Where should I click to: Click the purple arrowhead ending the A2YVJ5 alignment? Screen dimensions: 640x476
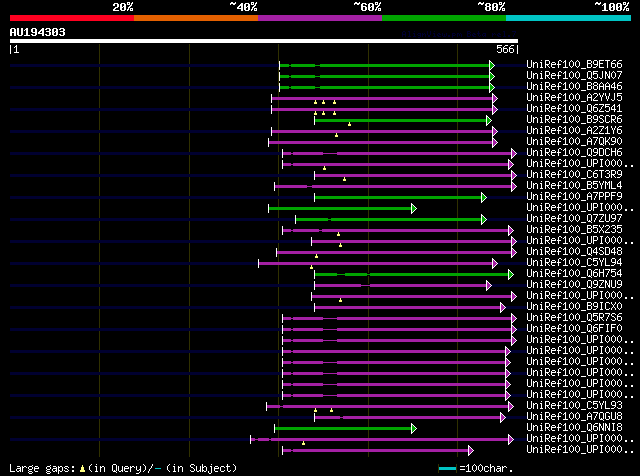pos(495,98)
